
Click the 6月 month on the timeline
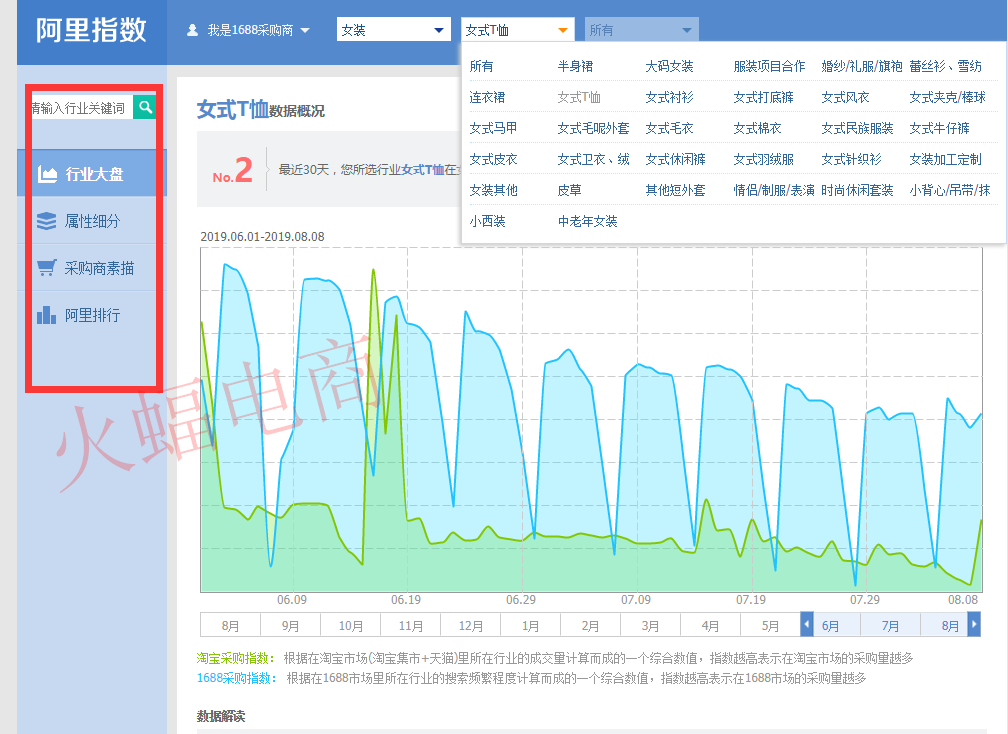click(831, 626)
